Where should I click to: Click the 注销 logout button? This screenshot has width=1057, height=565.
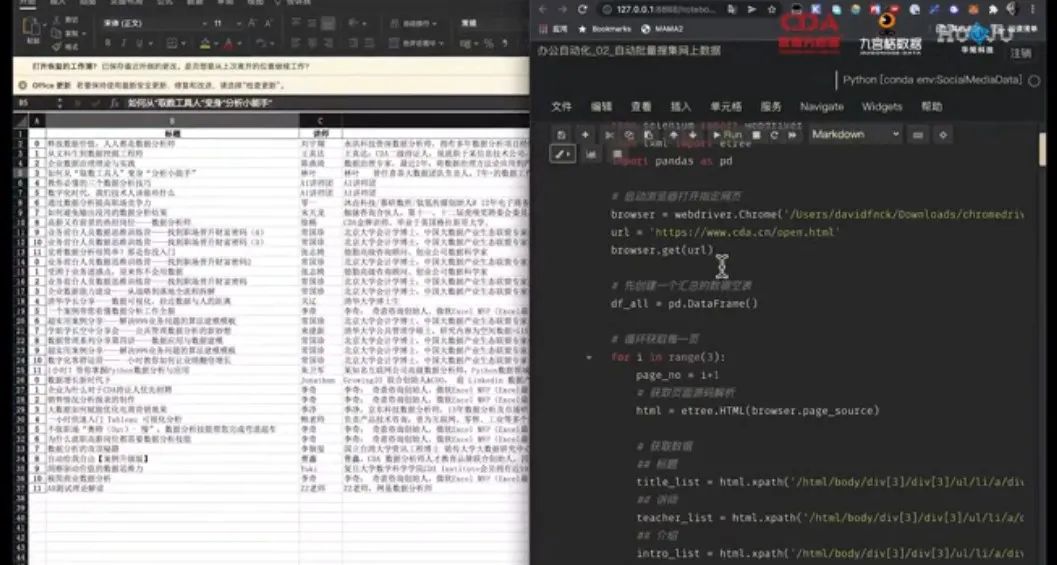click(x=1021, y=53)
